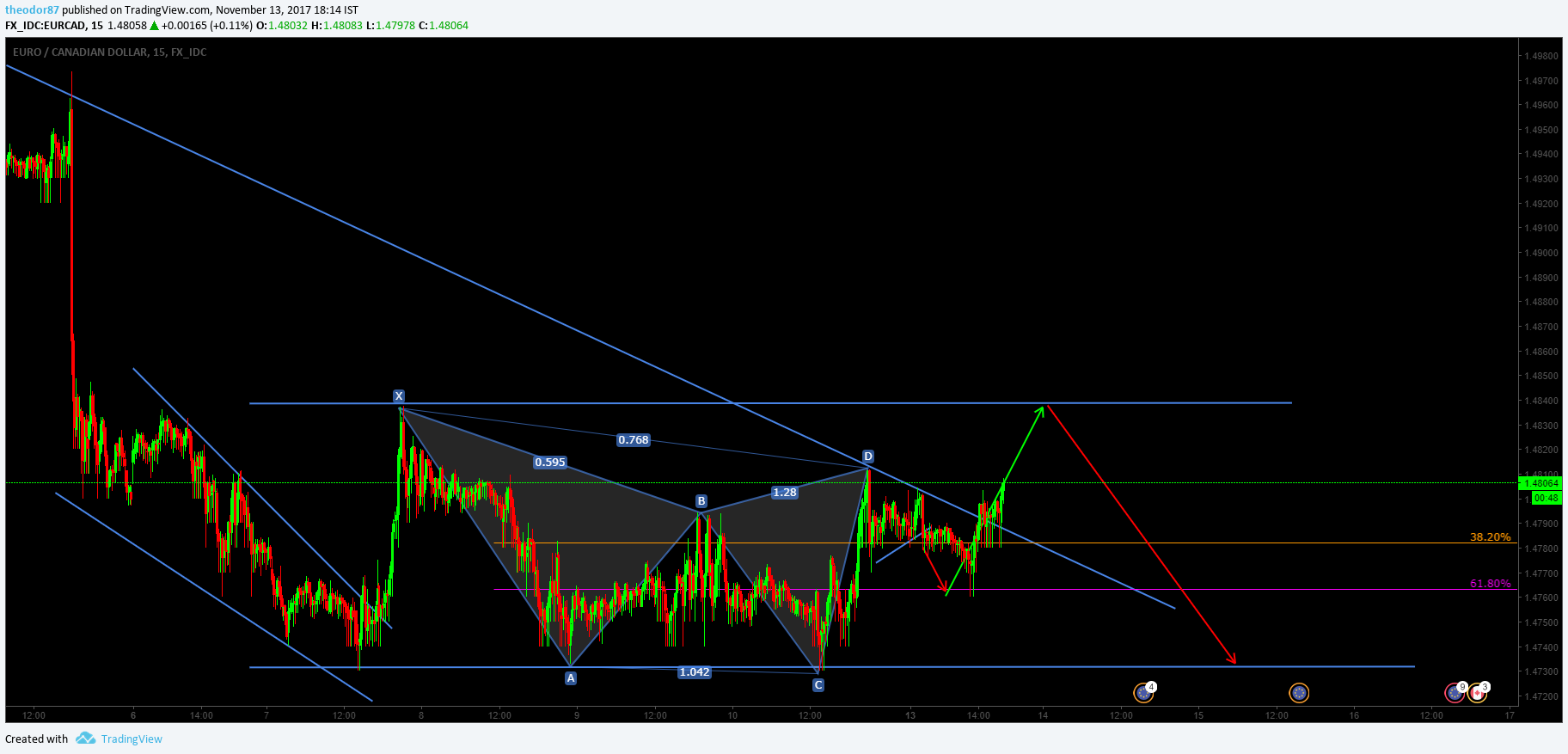Select the B point label of the pattern
Image resolution: width=1568 pixels, height=754 pixels.
click(x=701, y=501)
